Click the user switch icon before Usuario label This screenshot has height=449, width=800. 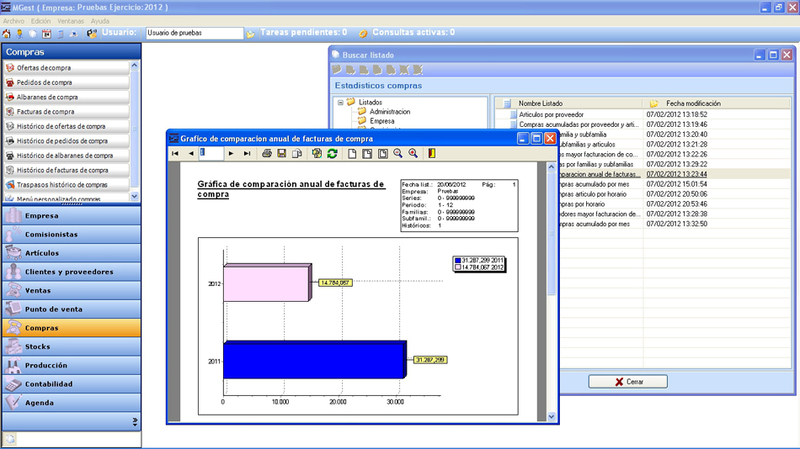click(92, 34)
